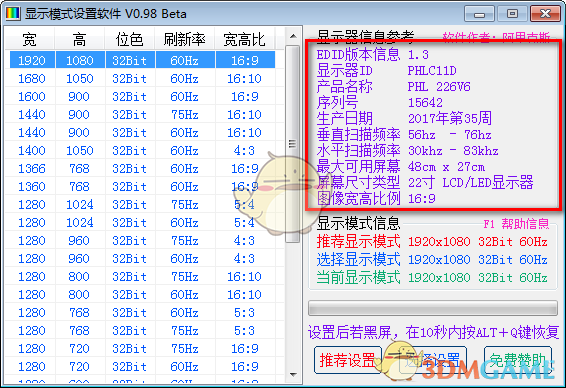Screen dimensions: 566x388
Task: Click the 序列号 15642 entry
Action: (380, 103)
